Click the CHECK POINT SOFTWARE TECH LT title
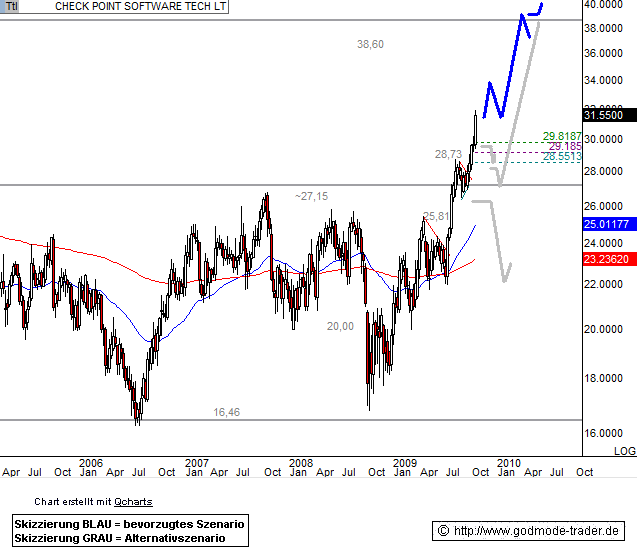637x557 pixels. [141, 6]
